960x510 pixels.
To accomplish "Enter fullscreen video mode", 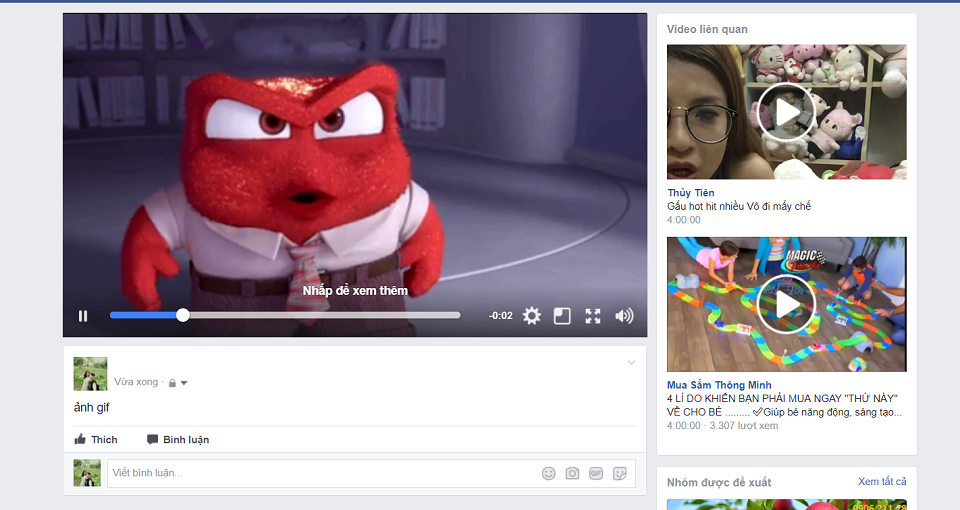I will 593,316.
